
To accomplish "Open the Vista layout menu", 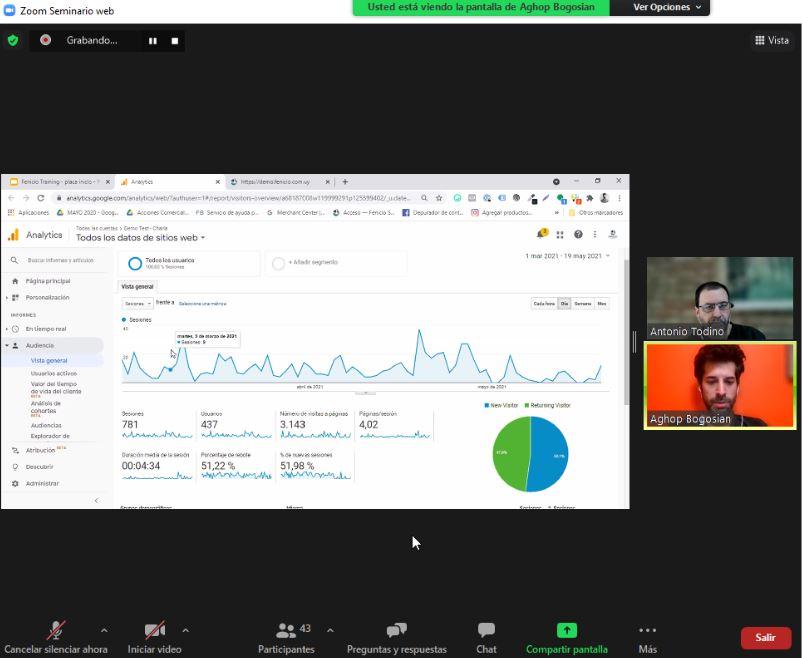I will coord(771,40).
